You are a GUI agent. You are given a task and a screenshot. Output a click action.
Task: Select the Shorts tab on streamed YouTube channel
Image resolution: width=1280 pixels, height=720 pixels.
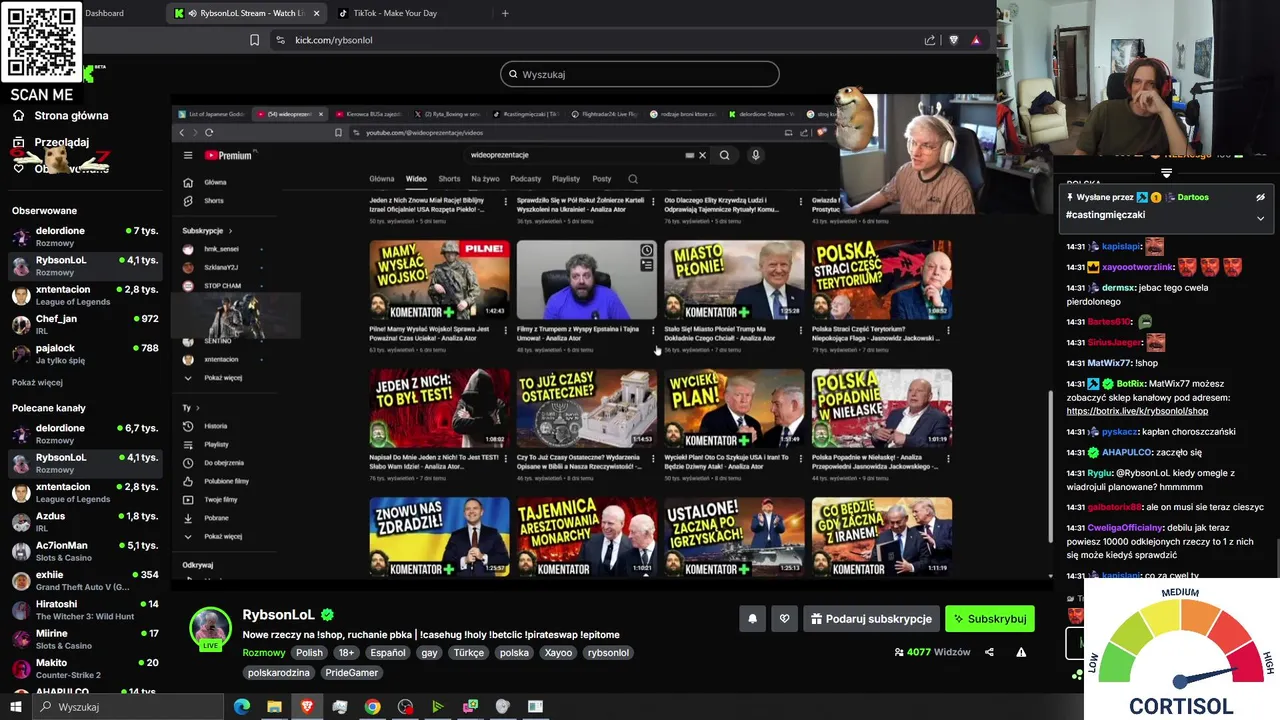450,179
